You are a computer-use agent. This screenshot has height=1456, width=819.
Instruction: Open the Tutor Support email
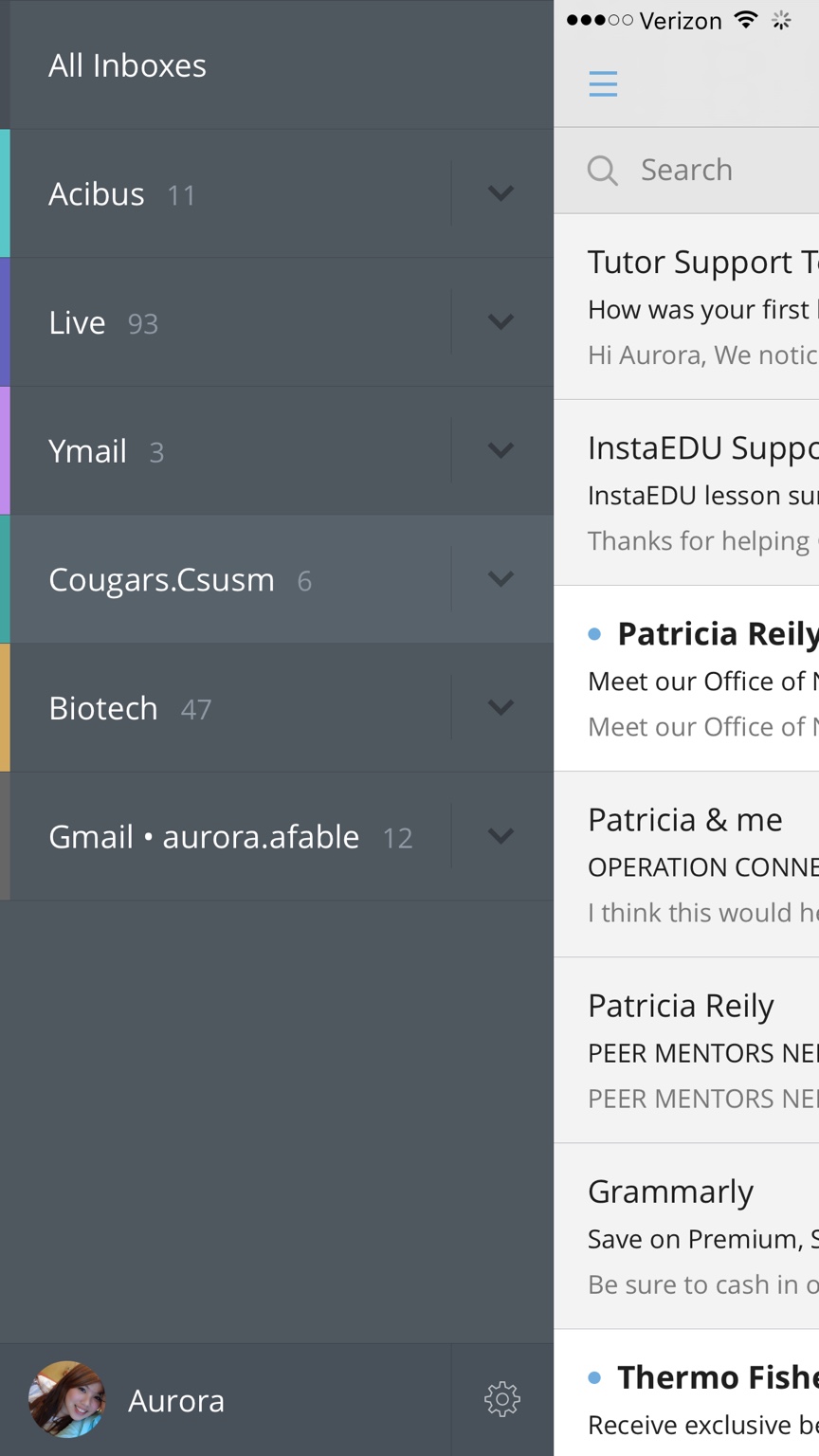[x=701, y=306]
